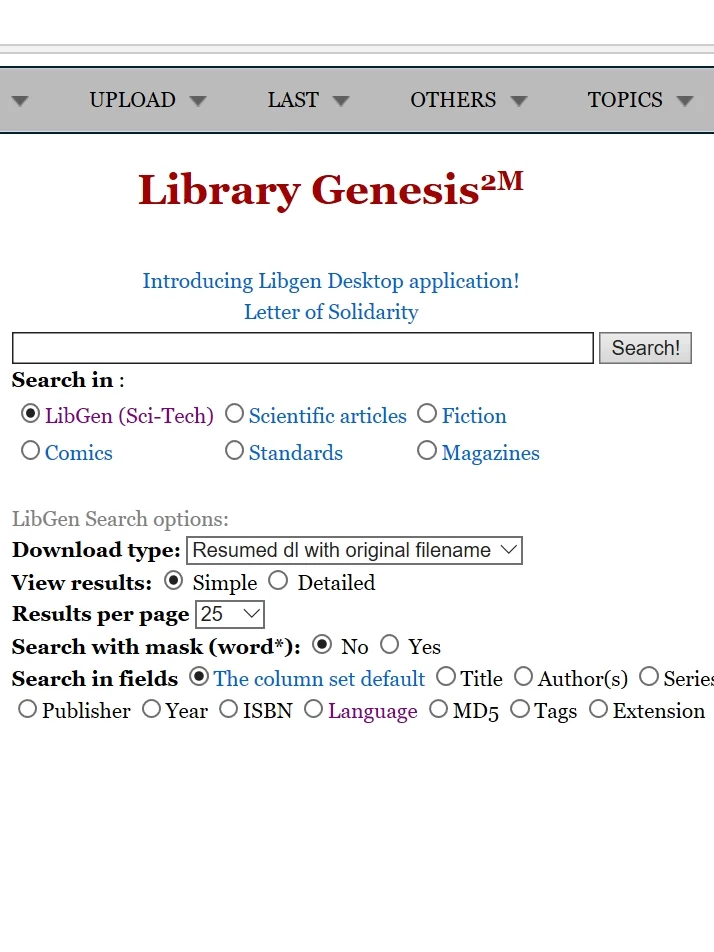714x952 pixels.
Task: Choose Simple view results
Action: (174, 581)
